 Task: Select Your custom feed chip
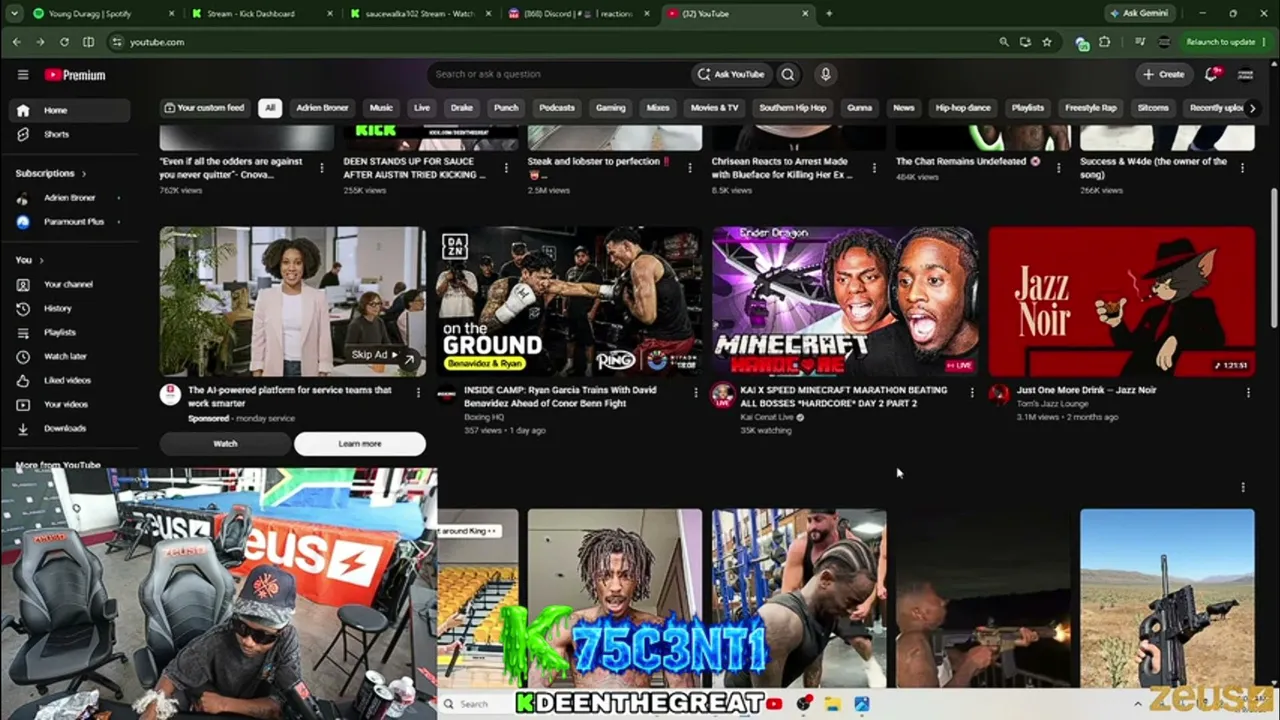tap(204, 108)
